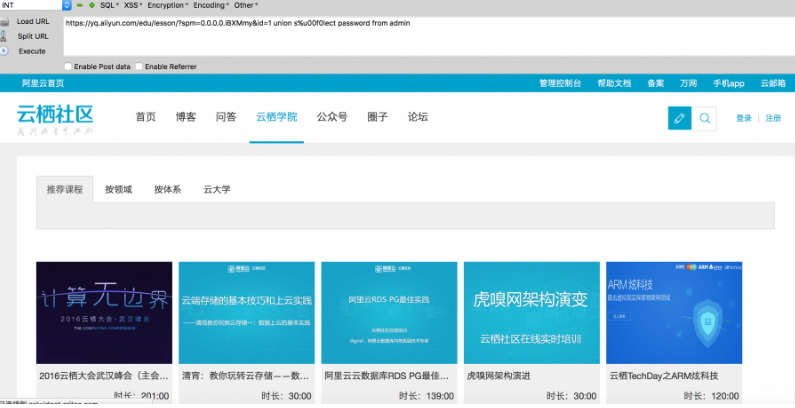The width and height of the screenshot is (795, 408).
Task: Click title 2016云栖大会武汉峰会
Action: point(104,376)
